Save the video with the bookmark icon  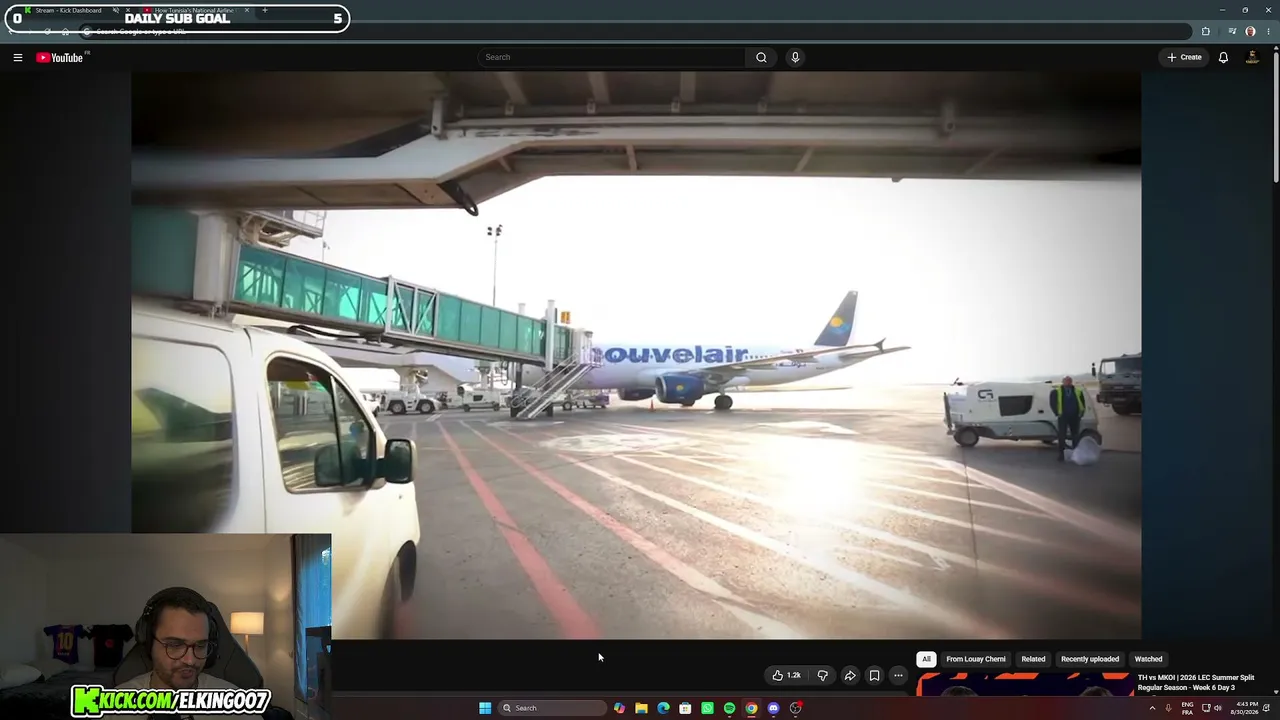pyautogui.click(x=874, y=675)
